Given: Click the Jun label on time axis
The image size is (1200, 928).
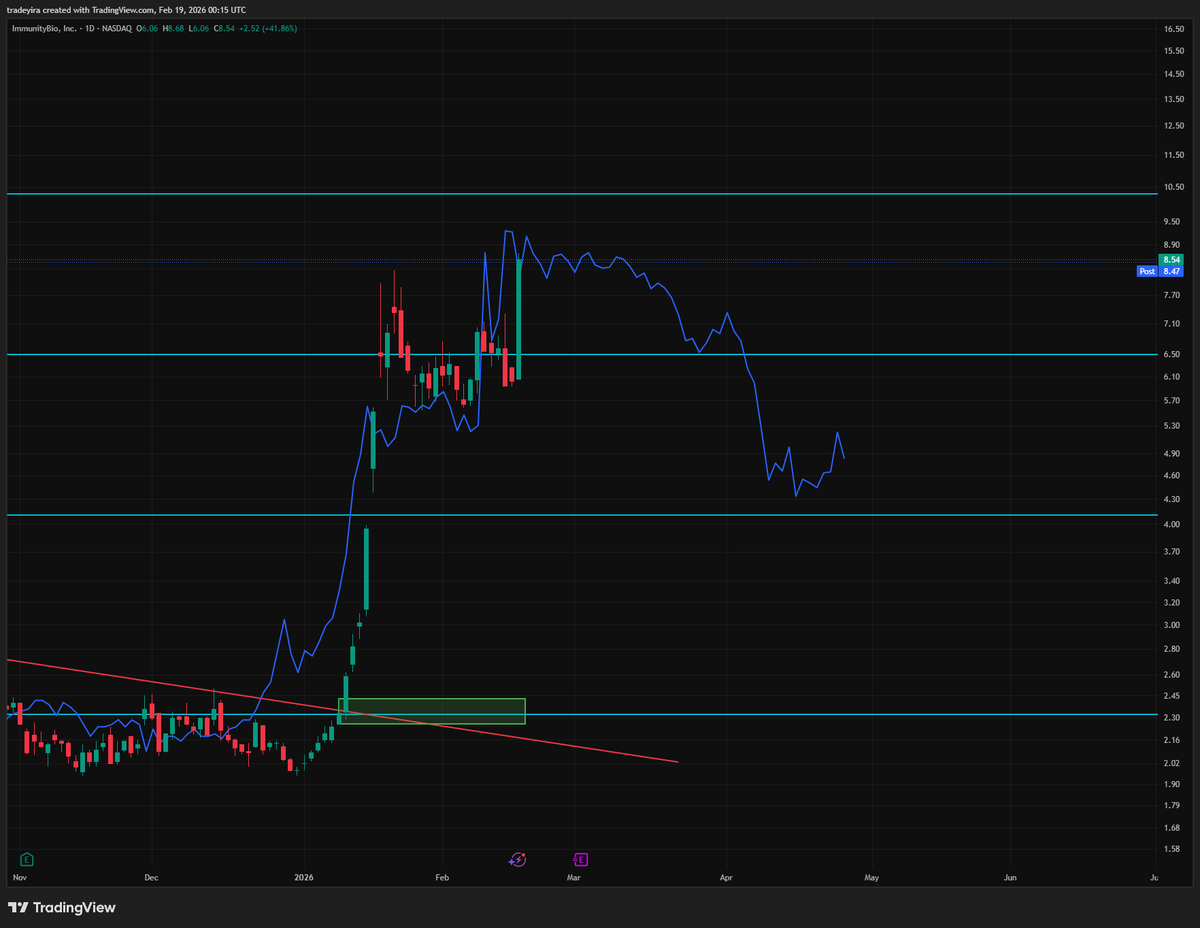Looking at the screenshot, I should pos(1011,878).
